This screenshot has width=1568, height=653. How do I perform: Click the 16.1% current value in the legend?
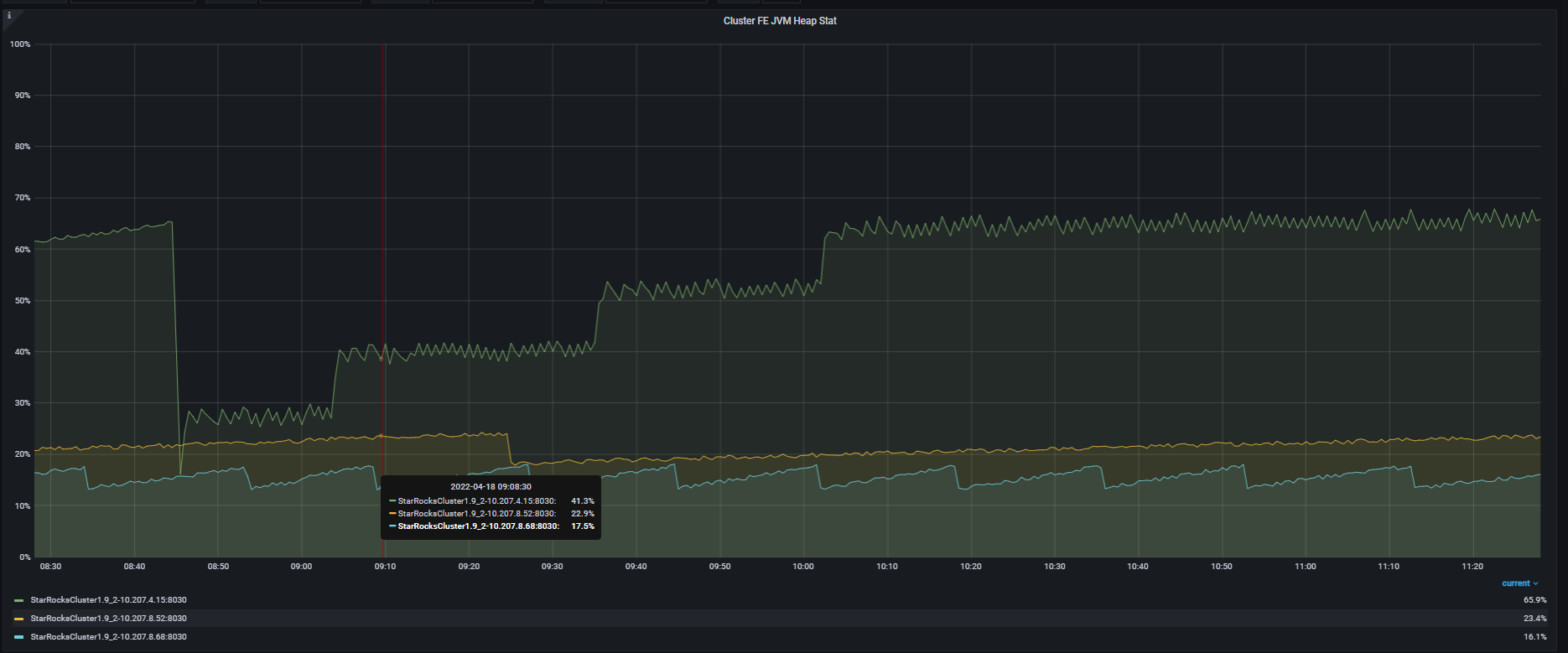click(x=1534, y=637)
